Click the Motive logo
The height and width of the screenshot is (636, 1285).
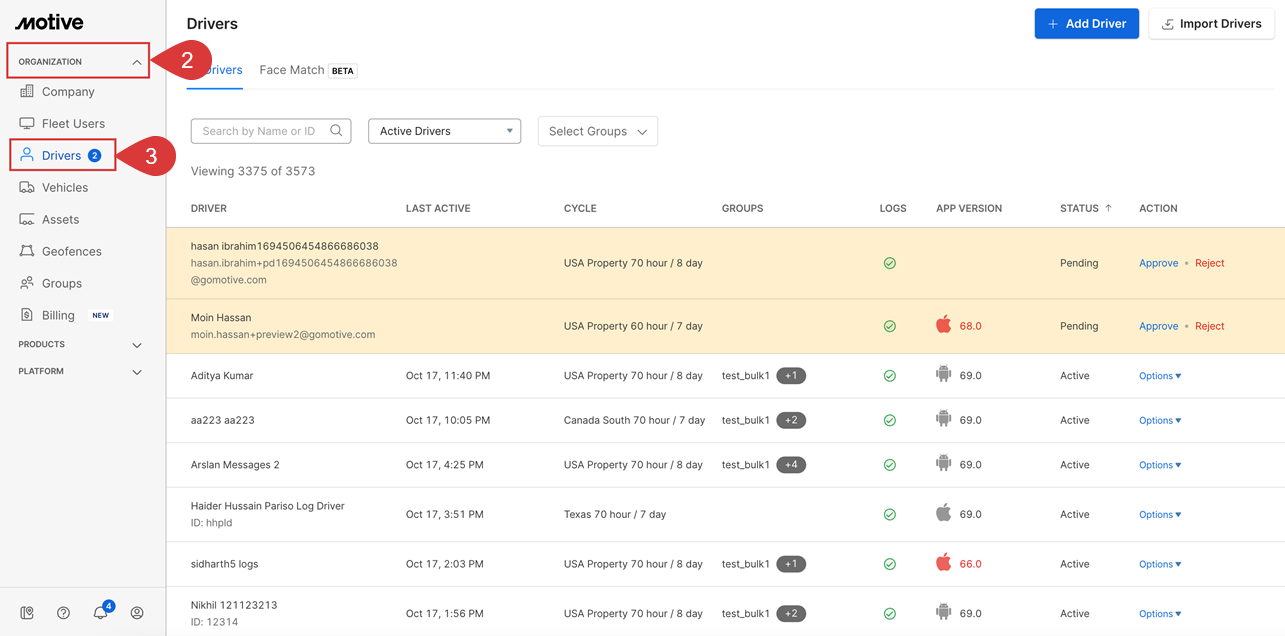pyautogui.click(x=49, y=22)
